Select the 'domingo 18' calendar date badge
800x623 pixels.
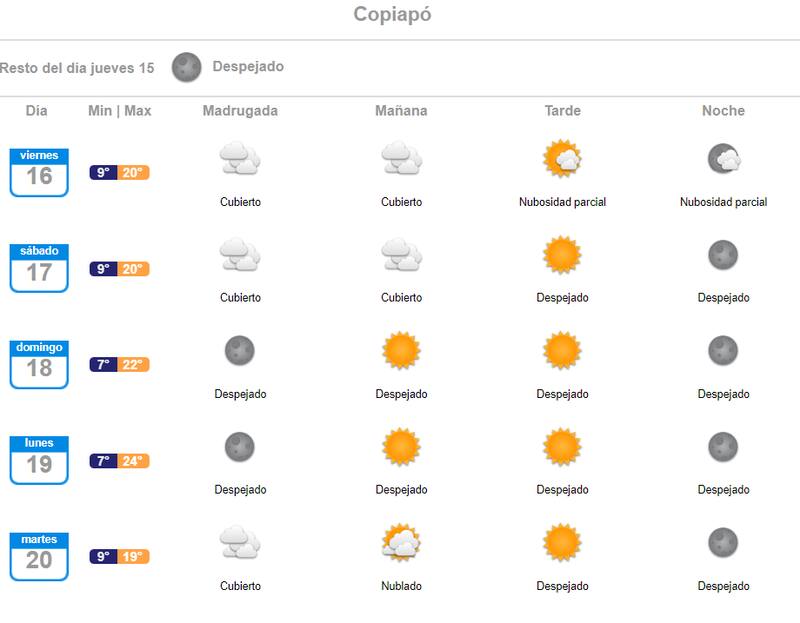[x=39, y=364]
